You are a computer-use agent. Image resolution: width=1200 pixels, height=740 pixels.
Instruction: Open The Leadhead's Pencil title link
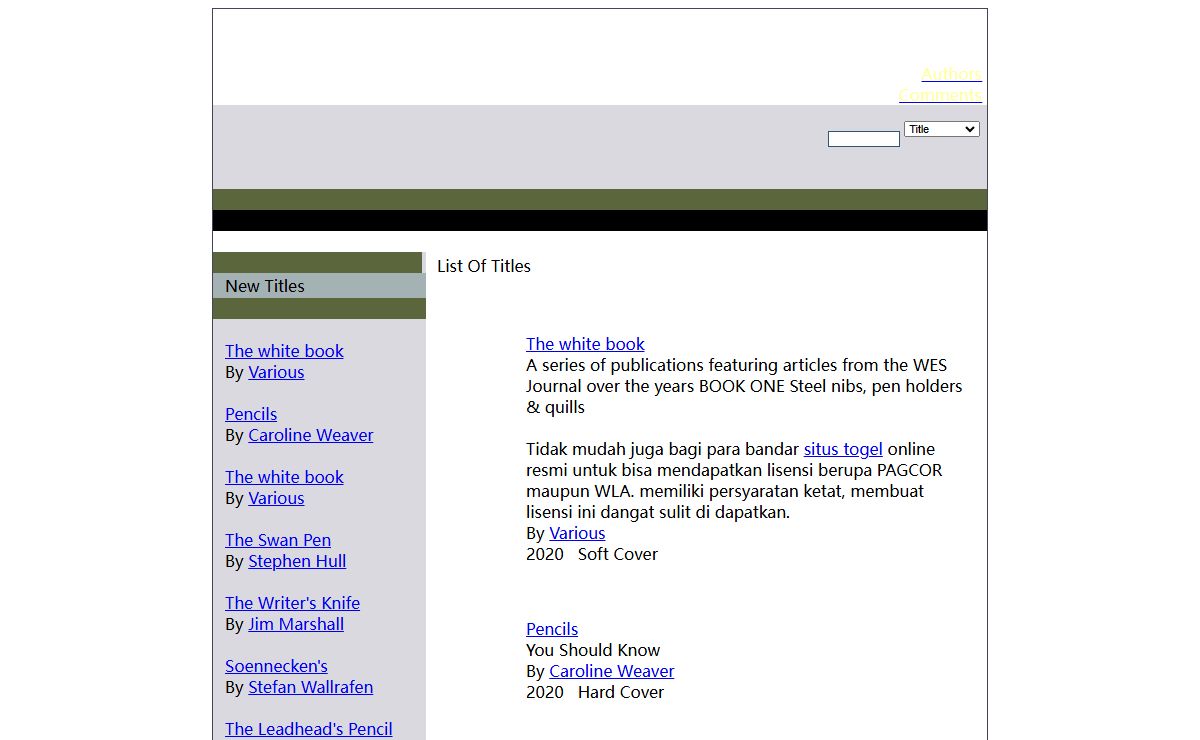309,729
